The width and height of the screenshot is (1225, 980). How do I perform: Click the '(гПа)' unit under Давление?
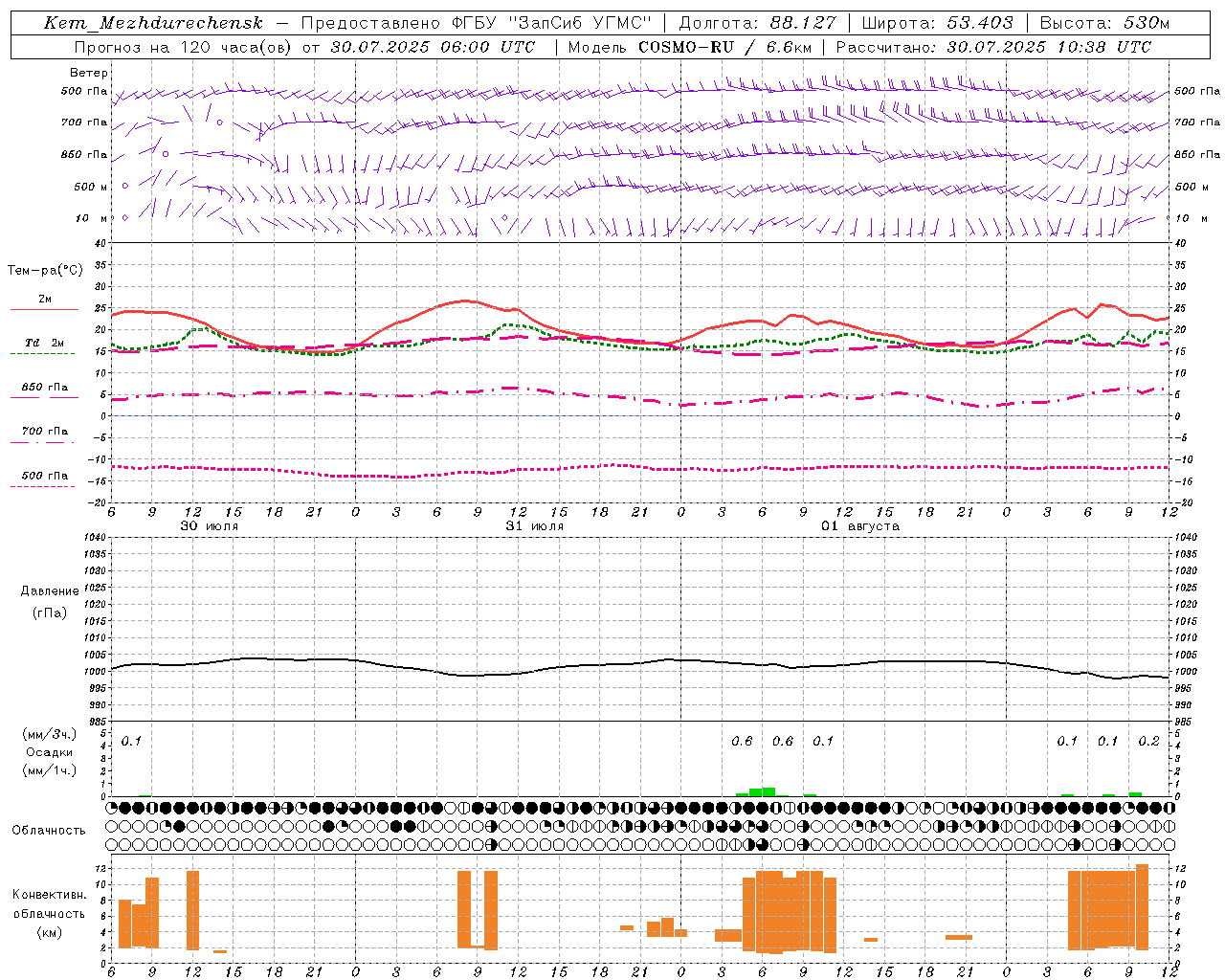tap(50, 612)
